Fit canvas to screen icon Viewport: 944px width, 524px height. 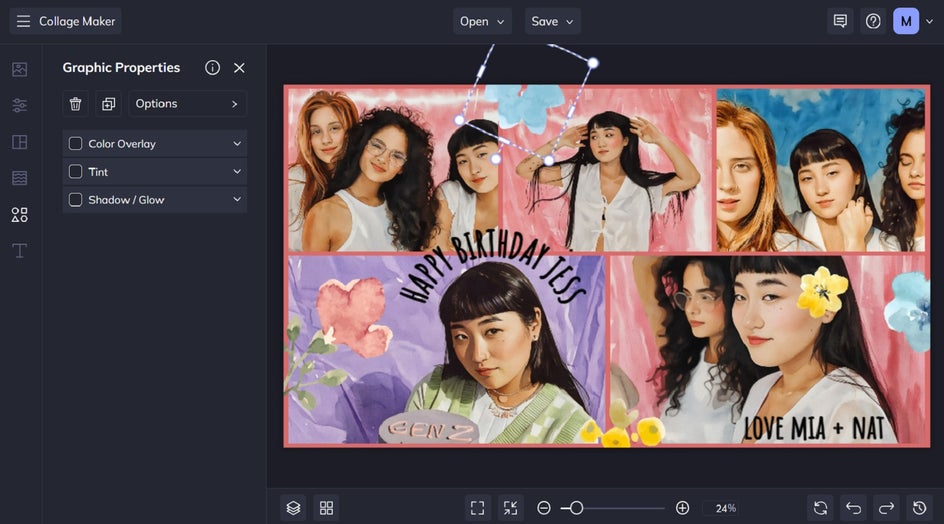[x=477, y=508]
